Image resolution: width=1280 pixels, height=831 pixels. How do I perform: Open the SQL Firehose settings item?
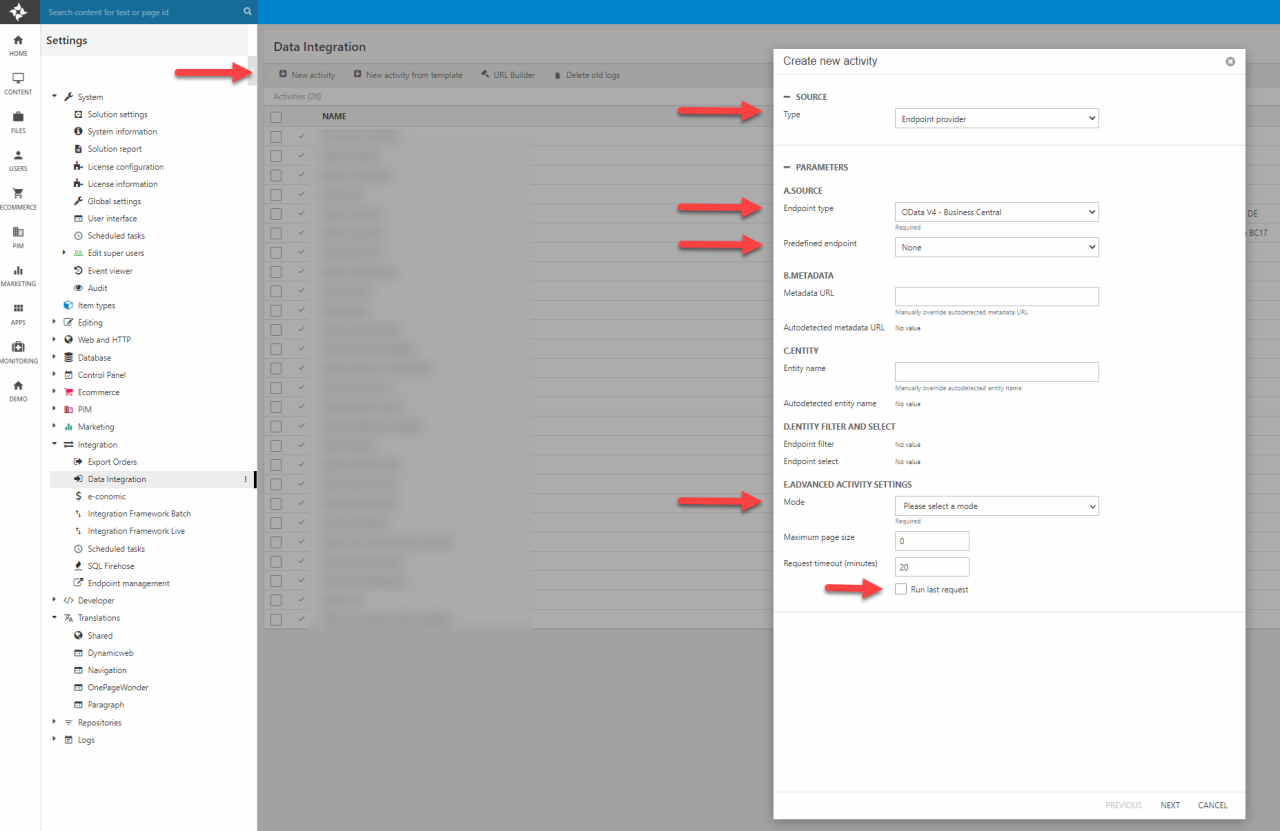[110, 566]
